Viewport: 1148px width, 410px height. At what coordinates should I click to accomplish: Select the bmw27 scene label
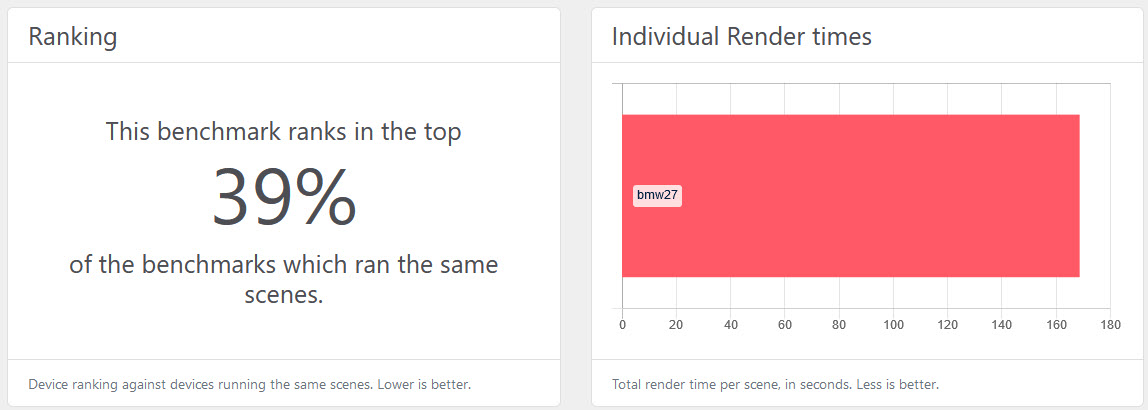pyautogui.click(x=657, y=195)
